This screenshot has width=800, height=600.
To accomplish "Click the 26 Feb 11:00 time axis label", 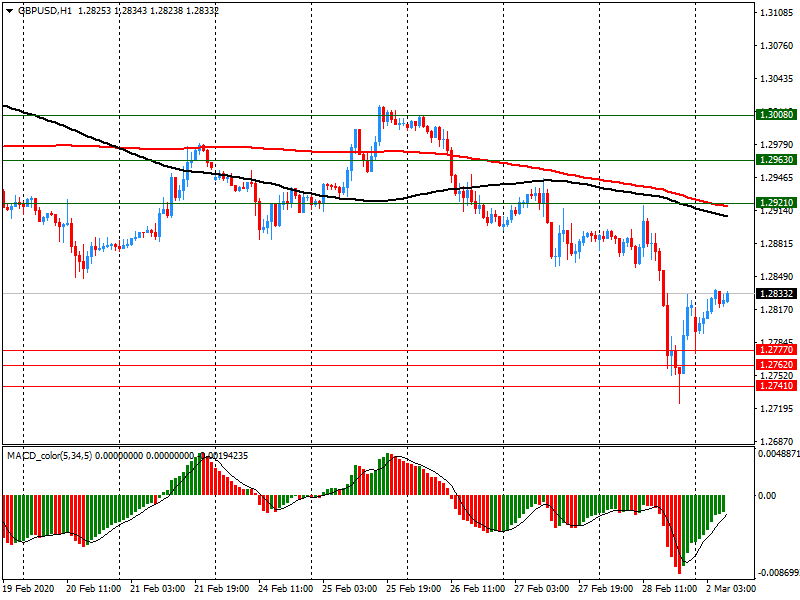I will pos(476,591).
